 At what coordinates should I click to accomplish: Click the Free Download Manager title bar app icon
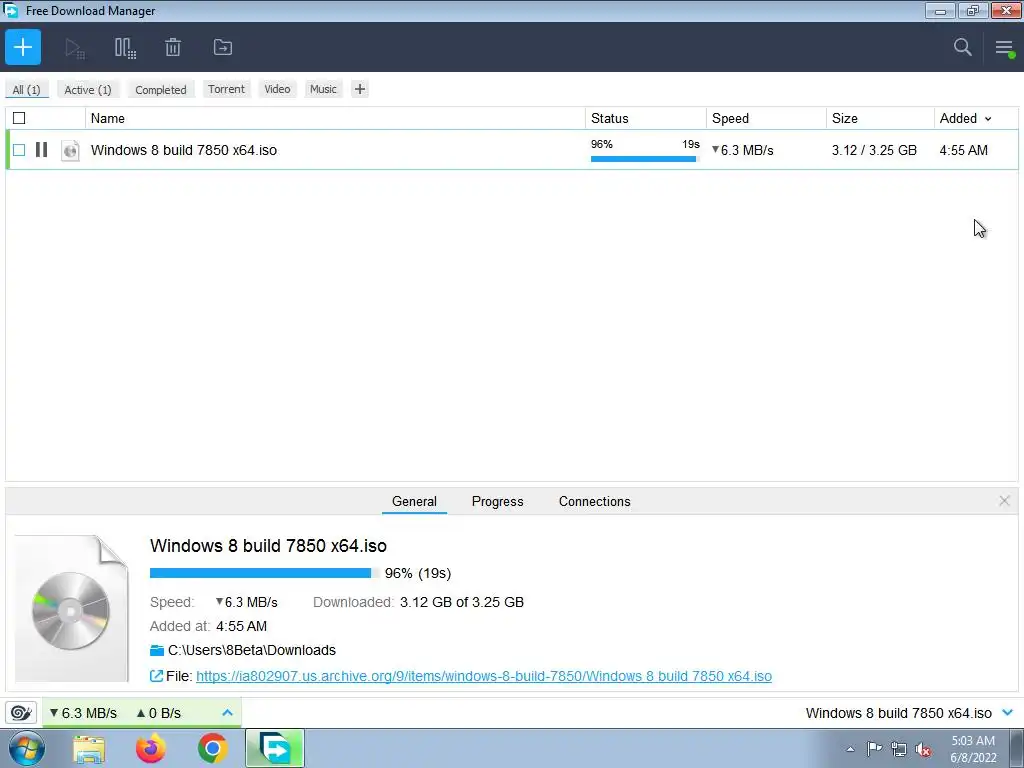[10, 10]
